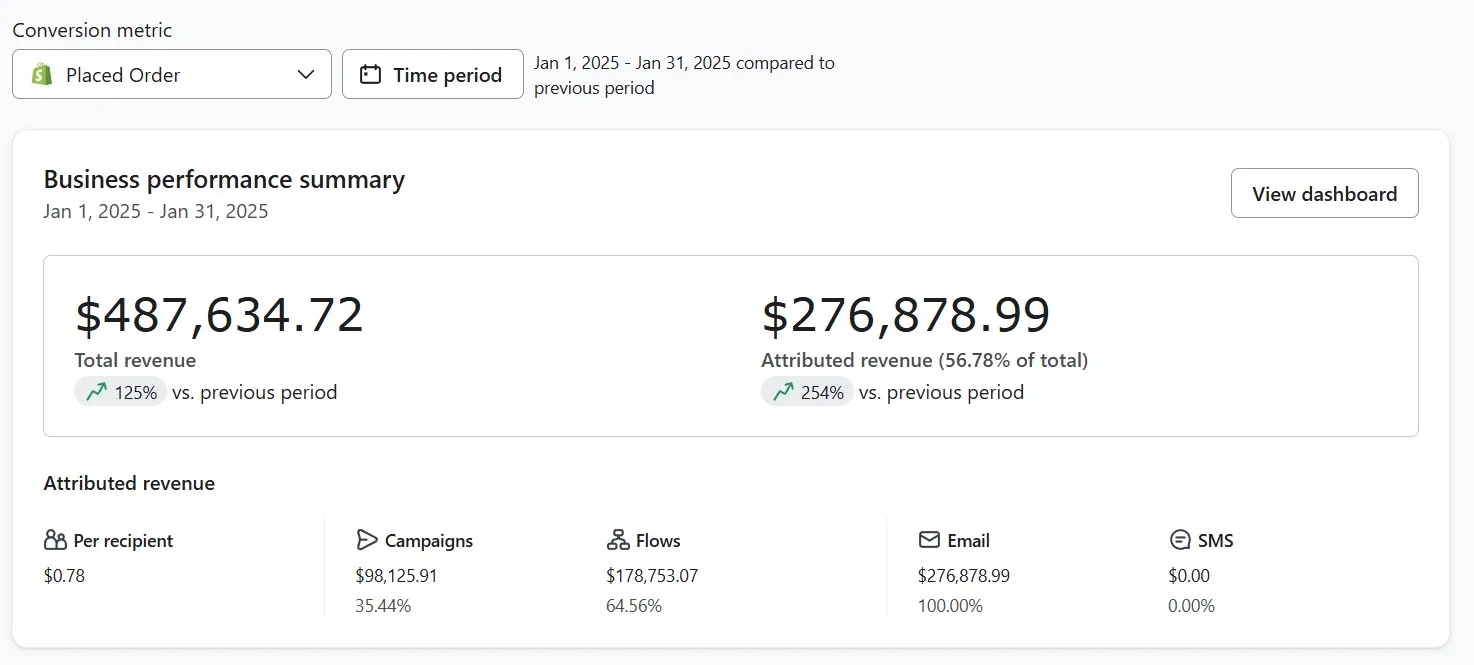Image resolution: width=1474 pixels, height=665 pixels.
Task: Click the Campaigns paper-plane icon
Action: [367, 541]
